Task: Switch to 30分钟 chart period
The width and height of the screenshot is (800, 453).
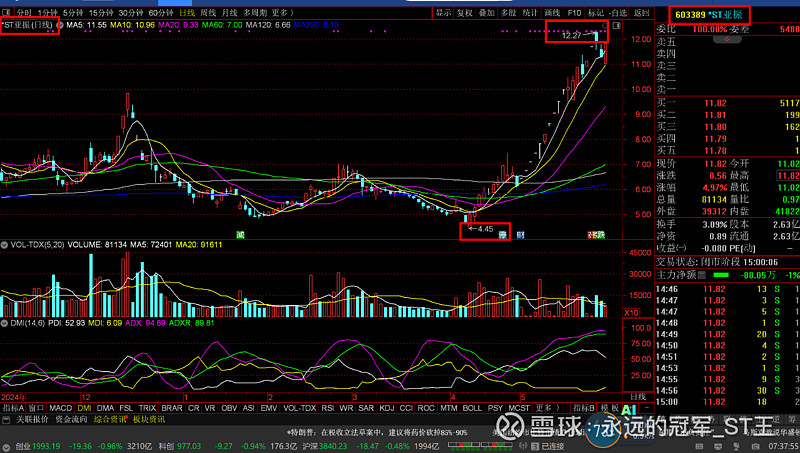Action: tap(131, 13)
